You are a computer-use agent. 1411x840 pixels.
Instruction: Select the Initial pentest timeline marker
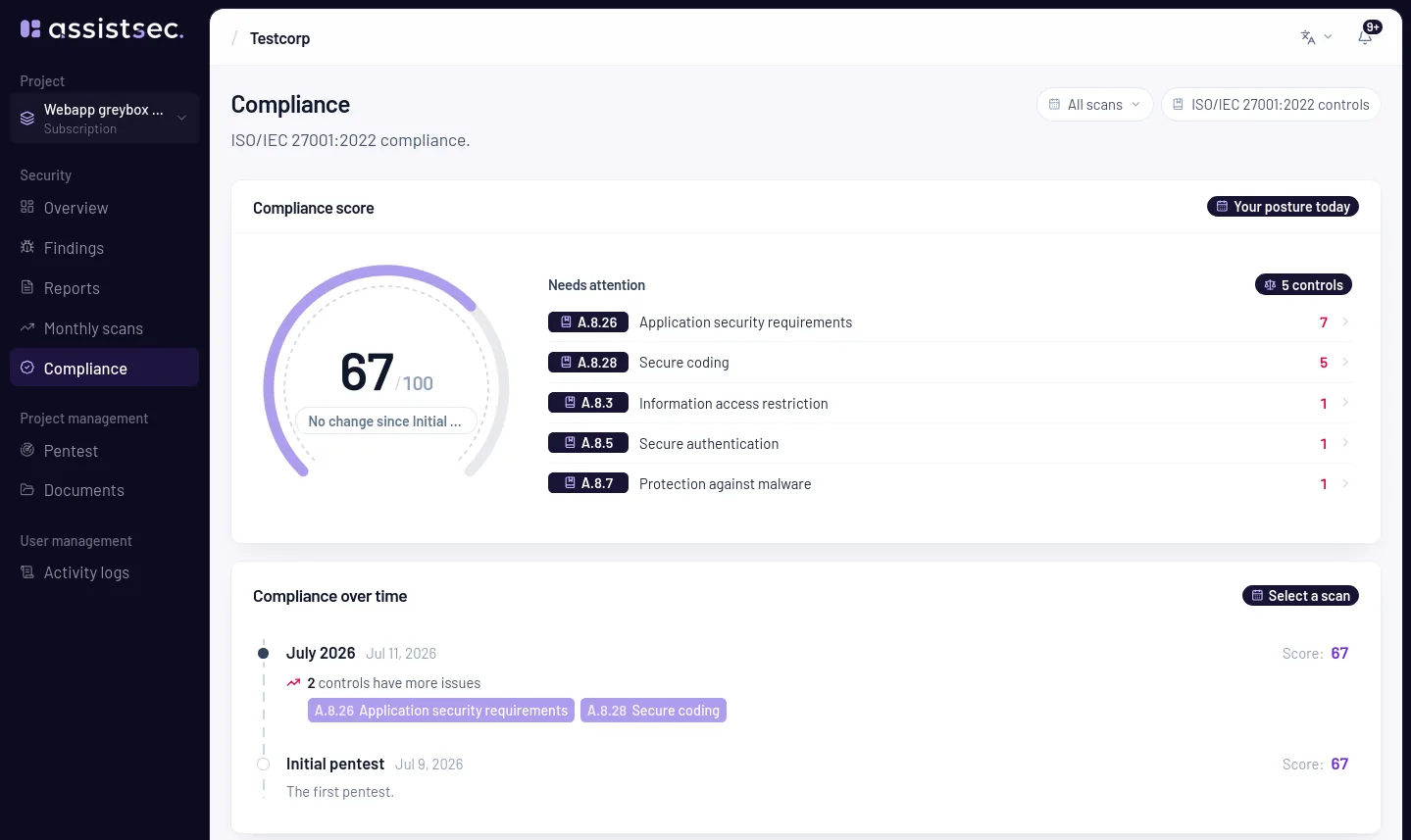(263, 765)
